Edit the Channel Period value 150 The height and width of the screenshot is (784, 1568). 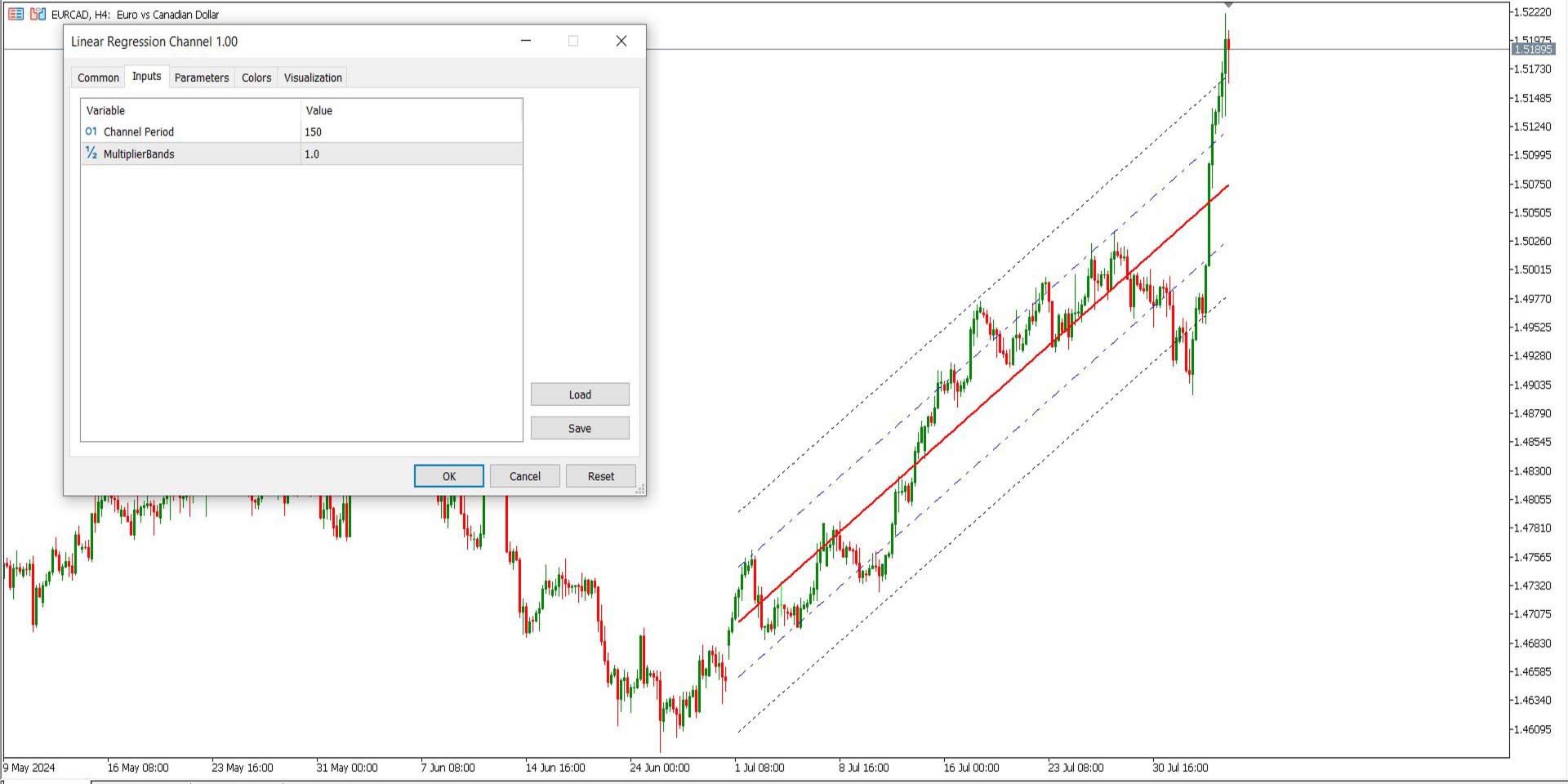[313, 131]
